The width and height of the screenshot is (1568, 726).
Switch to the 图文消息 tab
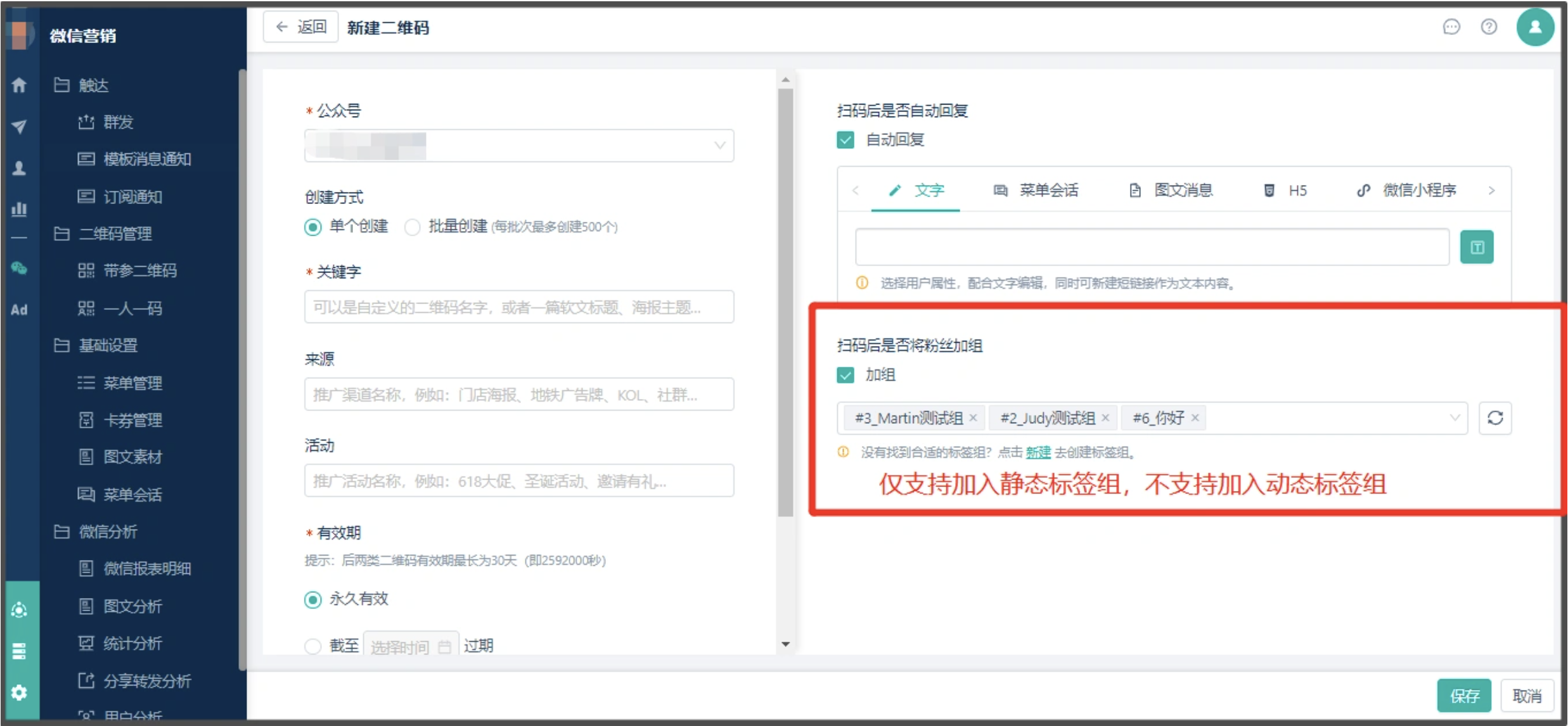(x=1171, y=190)
